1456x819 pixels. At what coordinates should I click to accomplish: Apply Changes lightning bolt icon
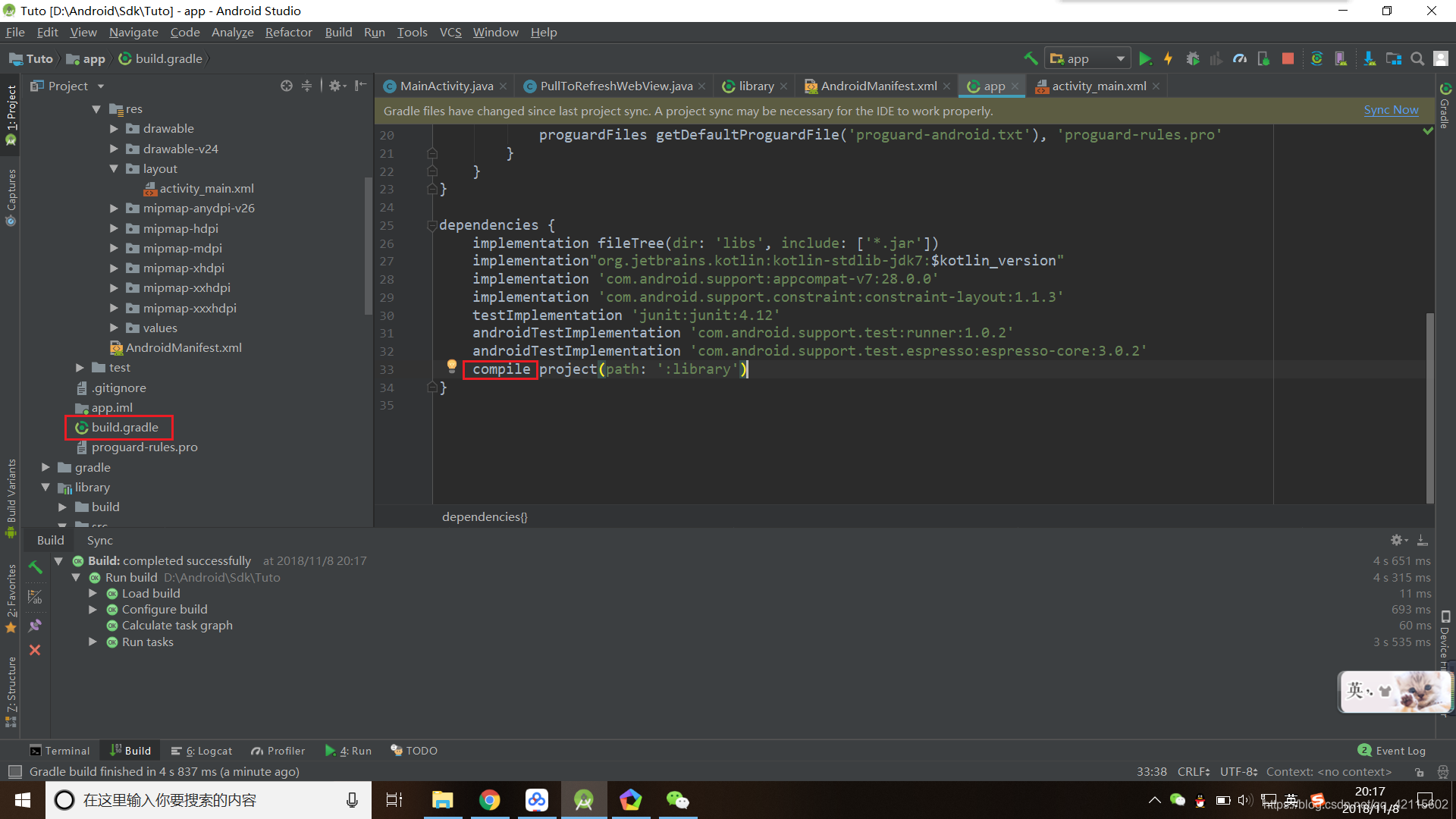click(1168, 58)
